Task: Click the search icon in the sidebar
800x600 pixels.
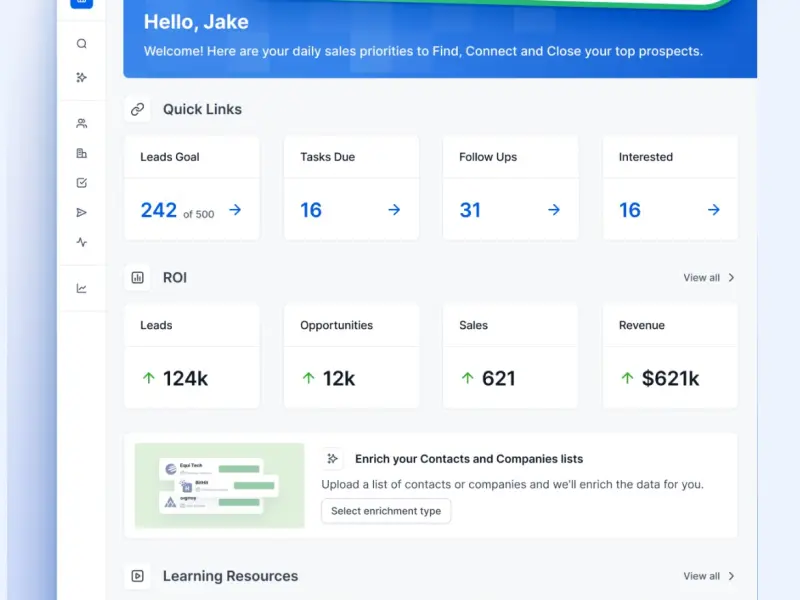Action: [x=82, y=44]
